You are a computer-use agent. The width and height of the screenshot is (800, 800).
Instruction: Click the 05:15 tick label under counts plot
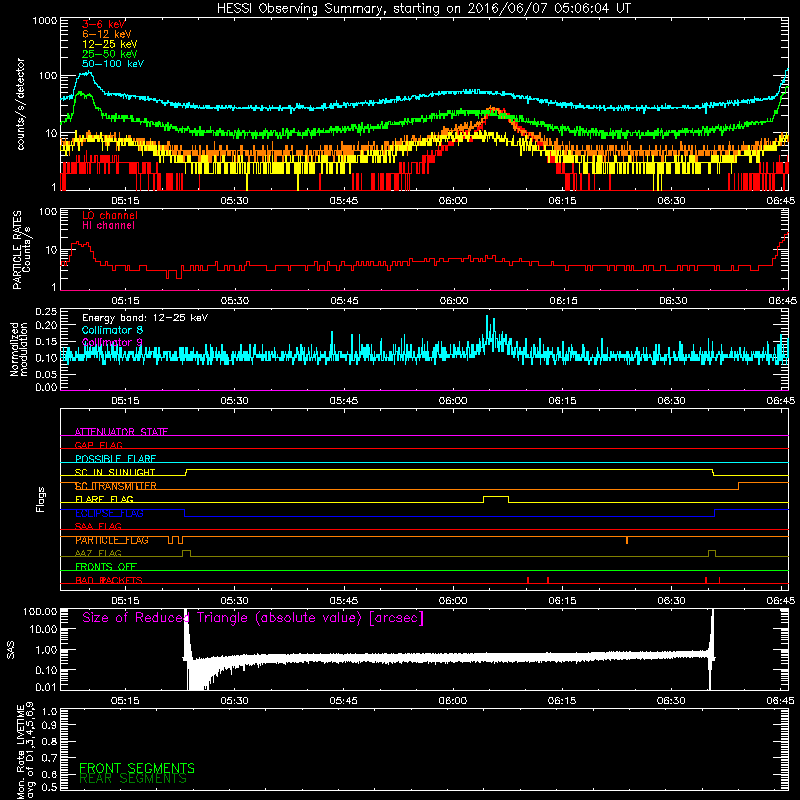click(125, 201)
